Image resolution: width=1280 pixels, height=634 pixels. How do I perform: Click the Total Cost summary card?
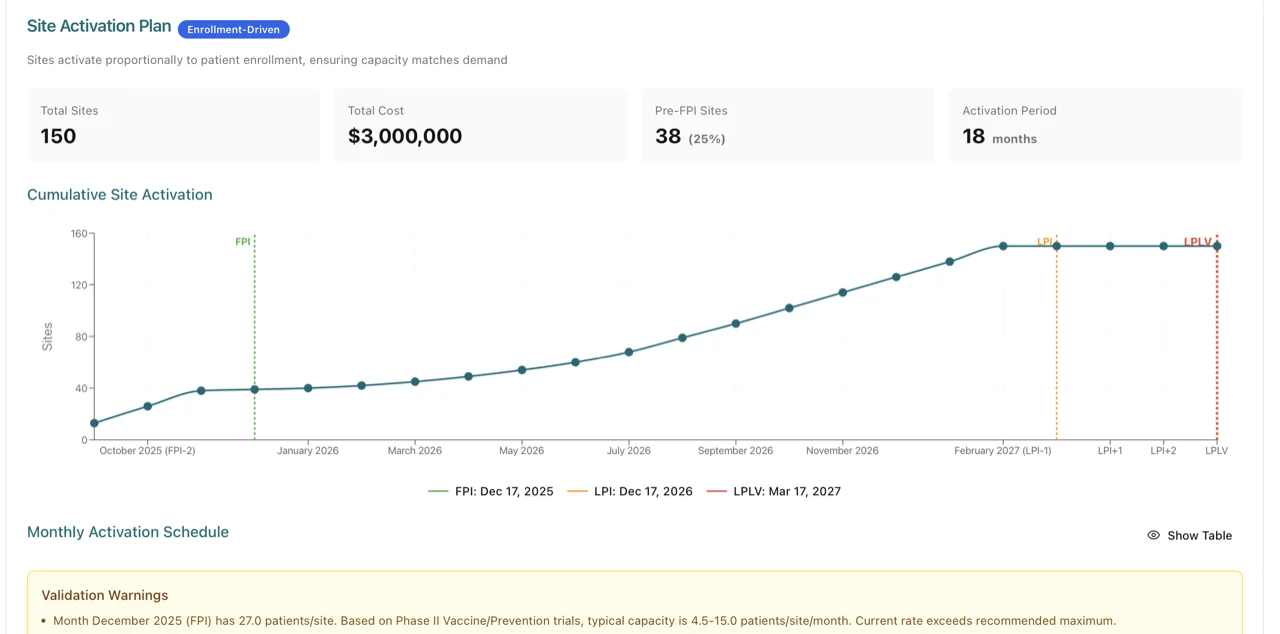[x=481, y=125]
